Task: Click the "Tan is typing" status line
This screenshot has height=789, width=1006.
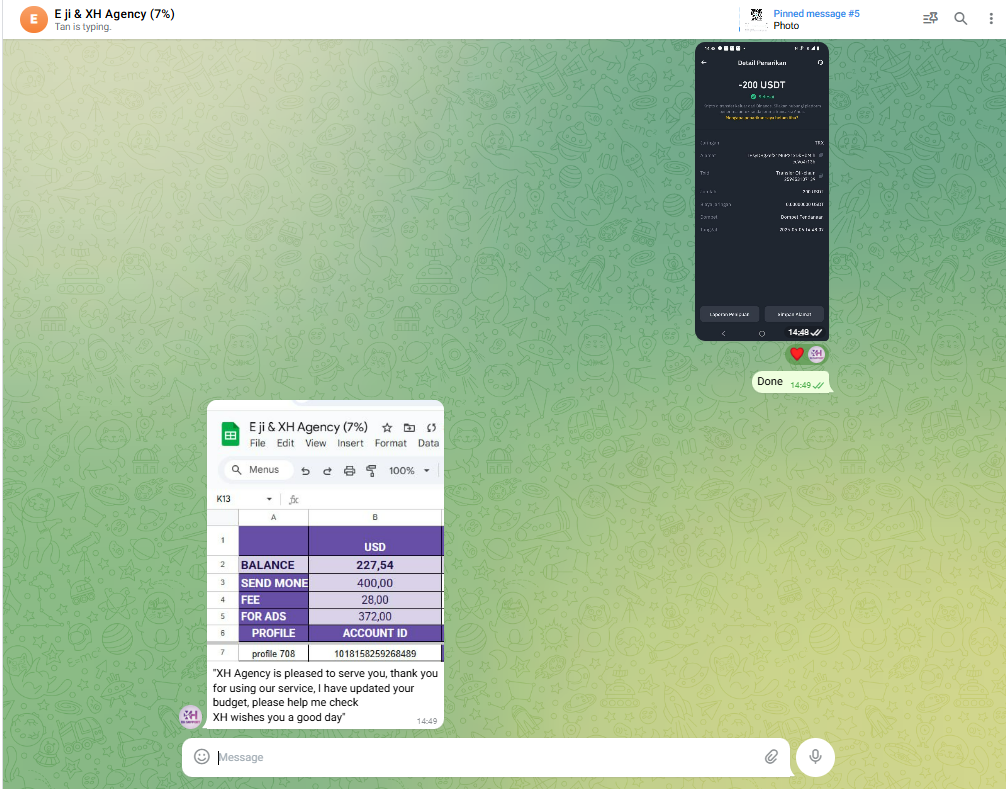Action: coord(83,27)
